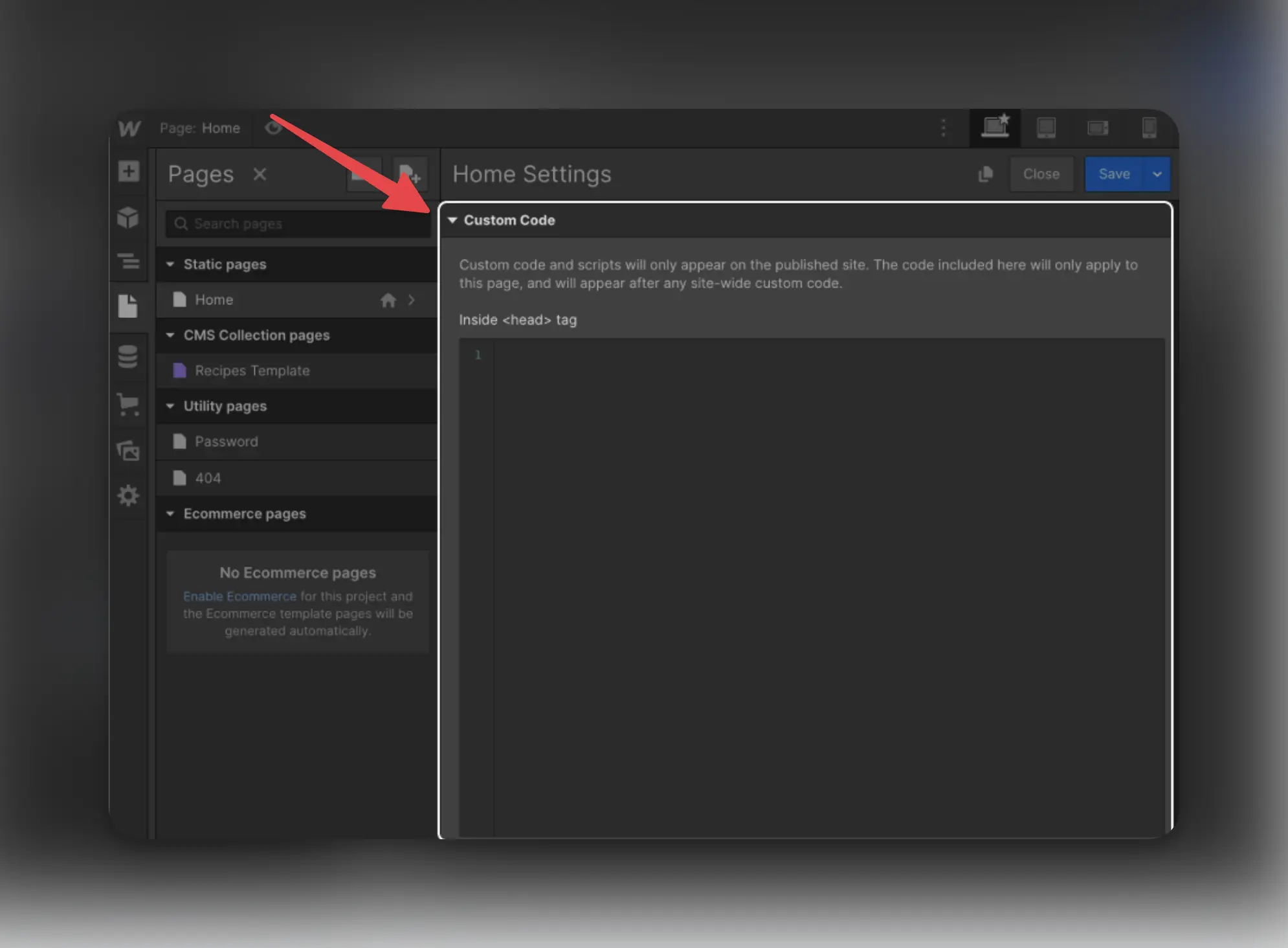Switch to tablet breakpoint

1047,128
